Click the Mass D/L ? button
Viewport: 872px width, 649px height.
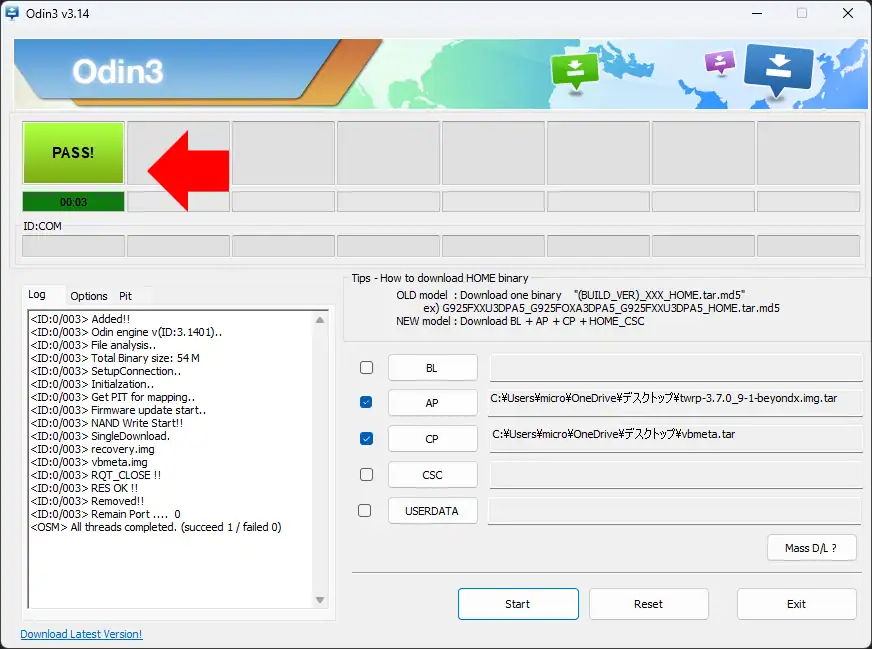click(x=811, y=548)
